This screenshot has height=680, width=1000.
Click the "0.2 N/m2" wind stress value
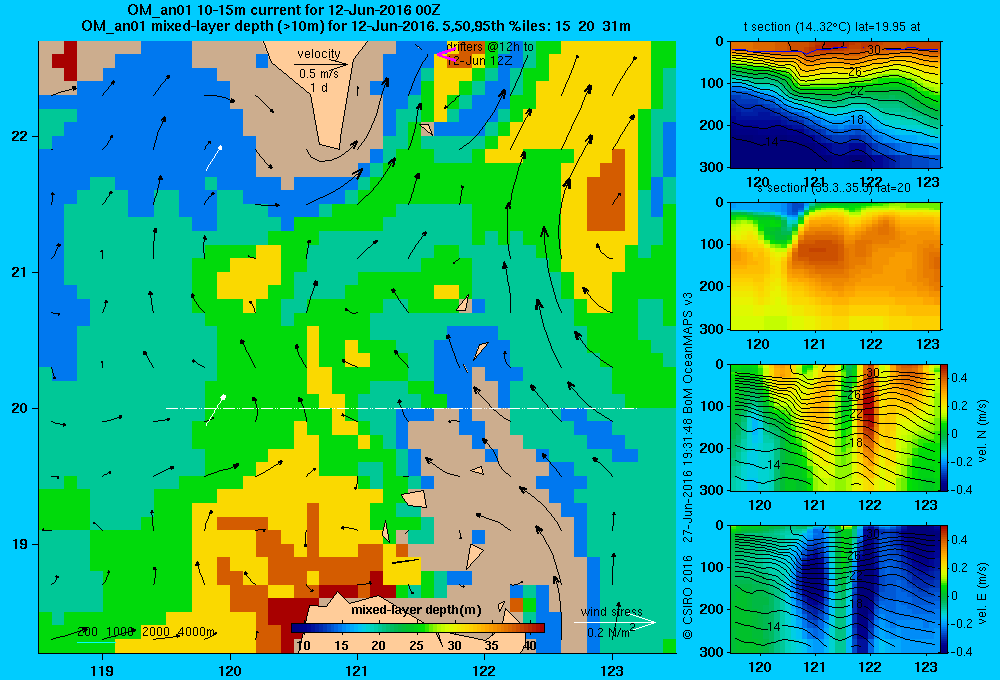612,632
